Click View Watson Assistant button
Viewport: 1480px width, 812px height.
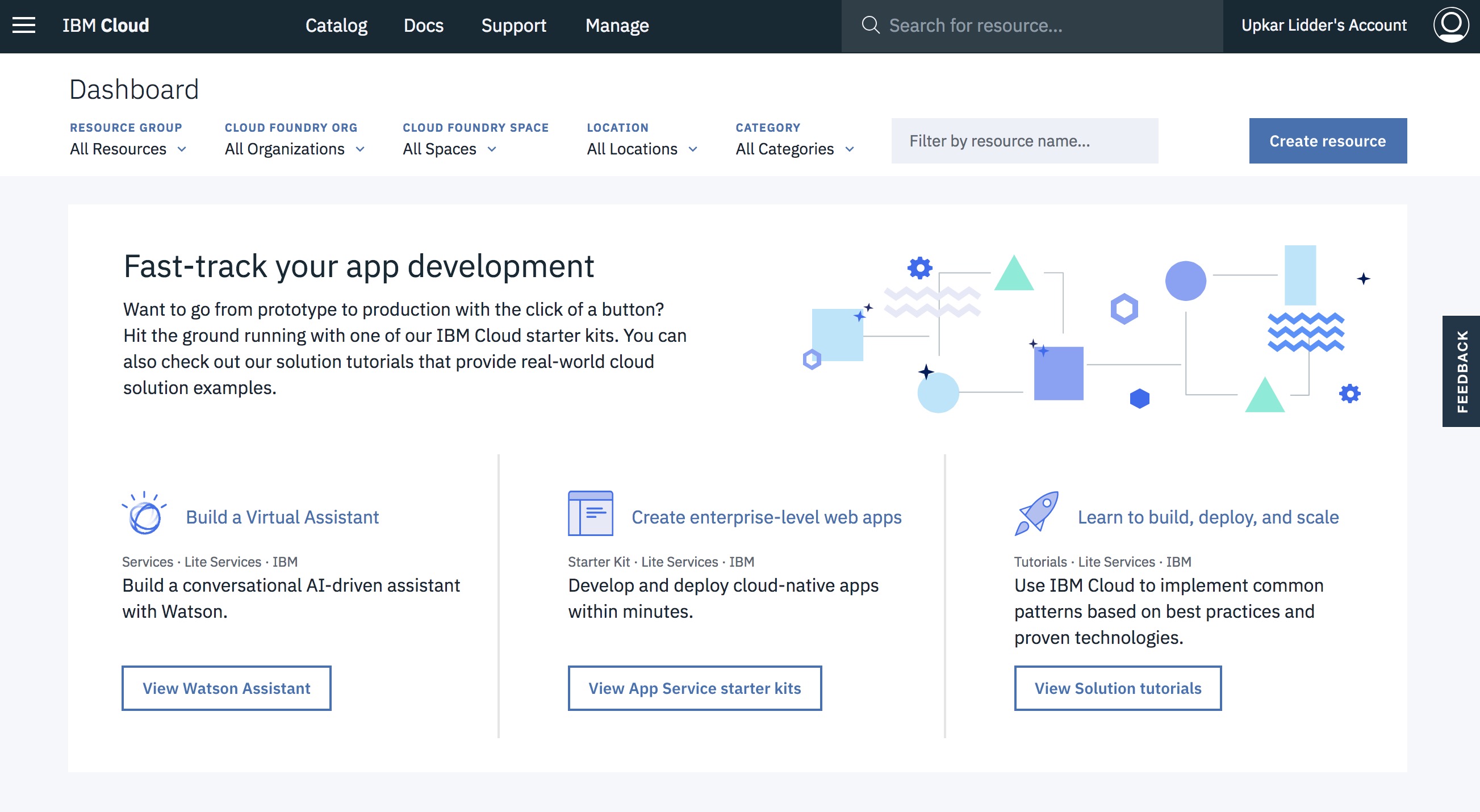coord(227,688)
